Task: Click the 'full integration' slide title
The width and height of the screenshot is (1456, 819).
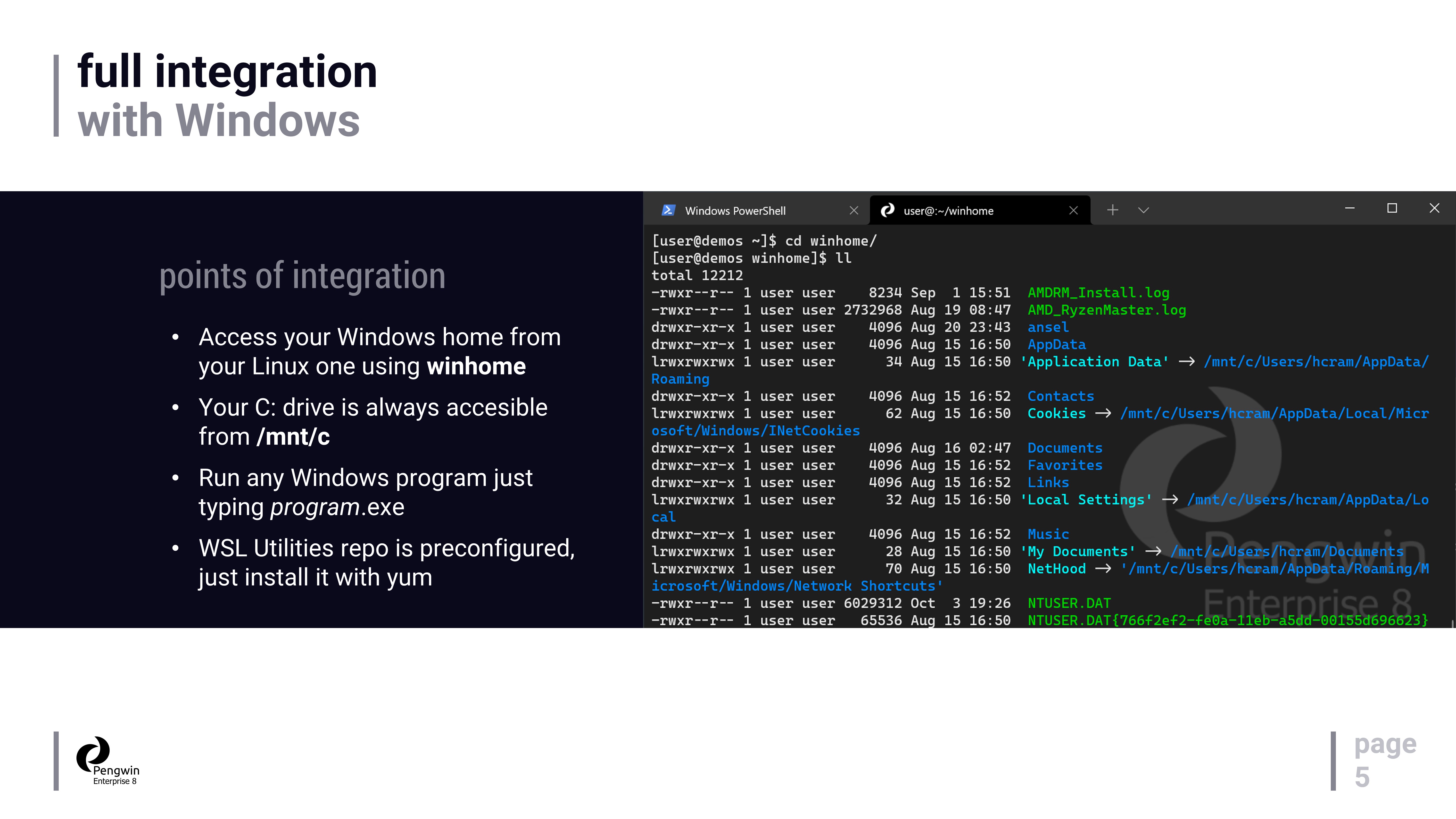Action: click(227, 72)
